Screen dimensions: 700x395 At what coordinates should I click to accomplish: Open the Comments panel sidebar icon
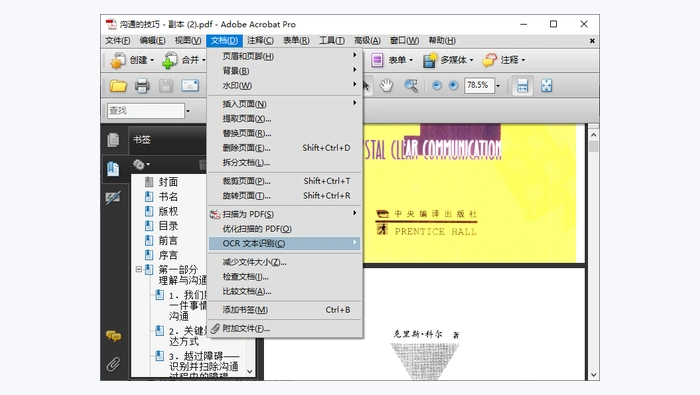[x=113, y=336]
